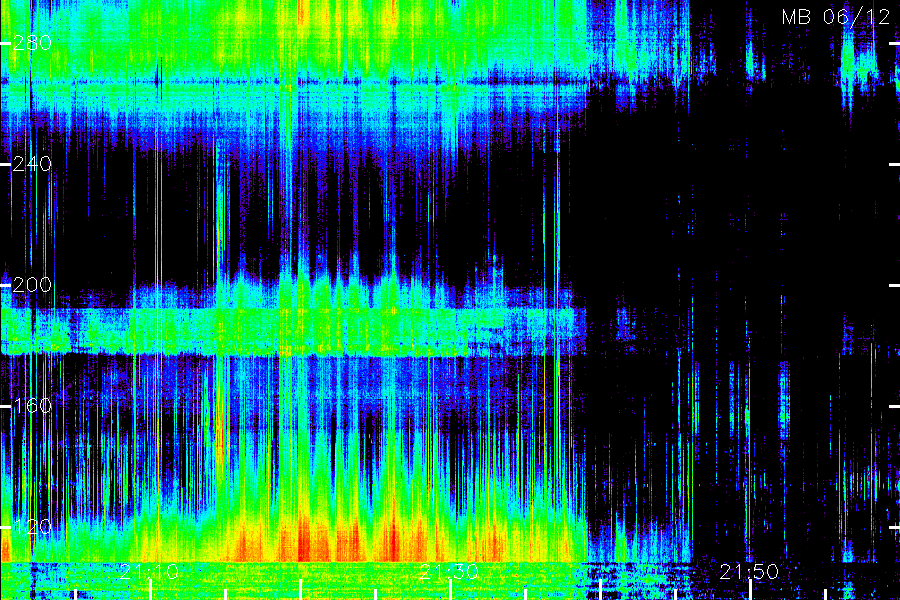Click the 120 frequency axis label
Viewport: 900px width, 600px height.
(32, 527)
